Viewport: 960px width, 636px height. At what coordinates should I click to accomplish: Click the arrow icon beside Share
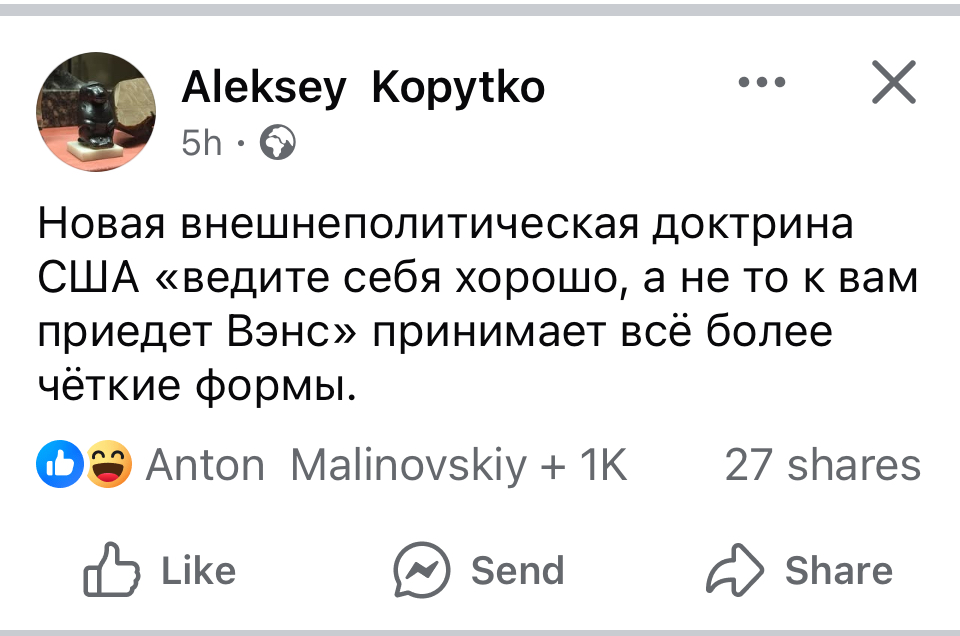[734, 571]
